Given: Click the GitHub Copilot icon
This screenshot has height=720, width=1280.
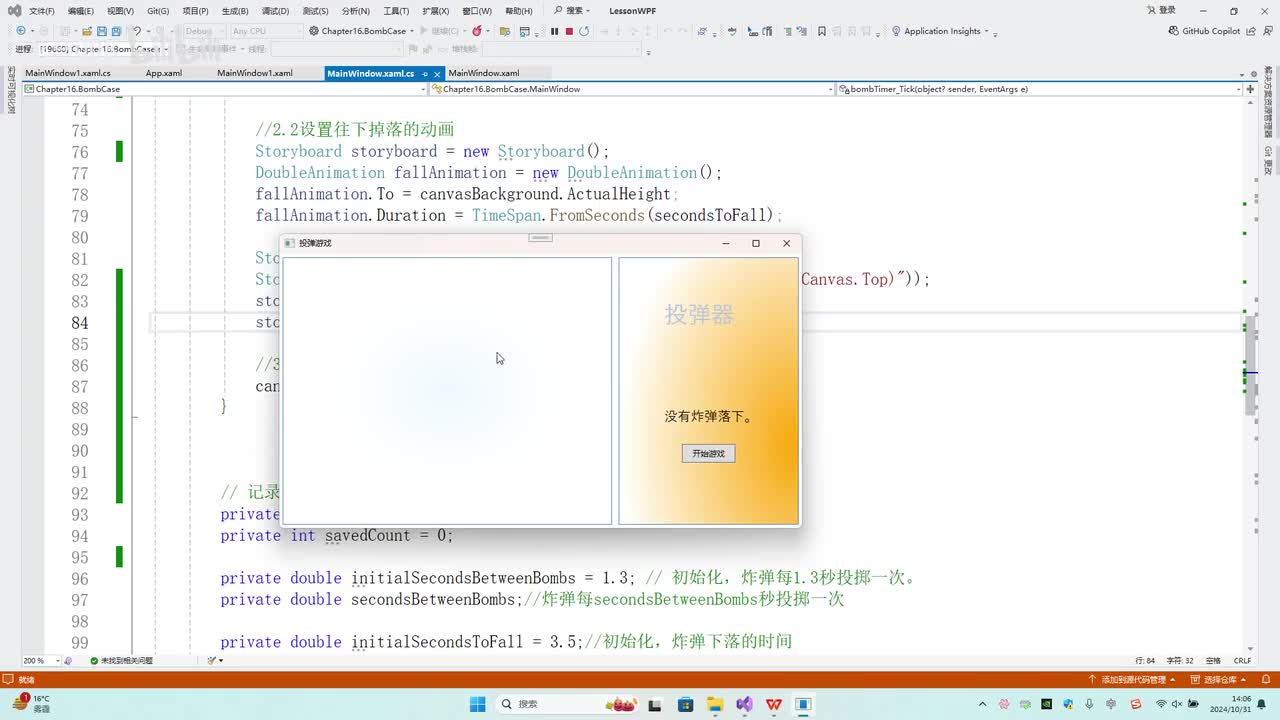Looking at the screenshot, I should (x=1174, y=31).
